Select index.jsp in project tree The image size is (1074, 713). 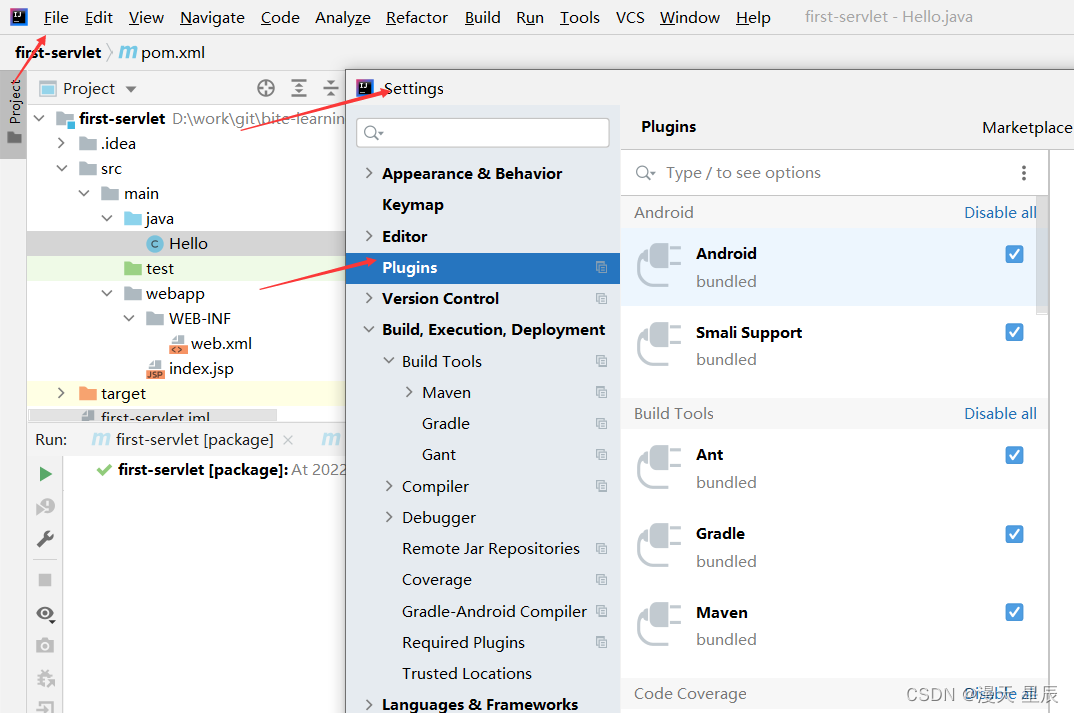[190, 368]
